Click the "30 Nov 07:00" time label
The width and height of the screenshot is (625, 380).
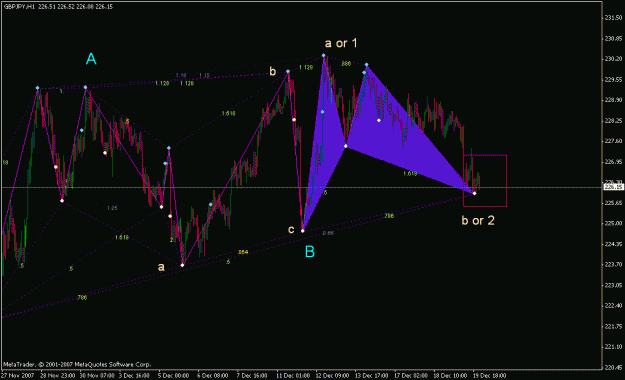click(x=96, y=376)
